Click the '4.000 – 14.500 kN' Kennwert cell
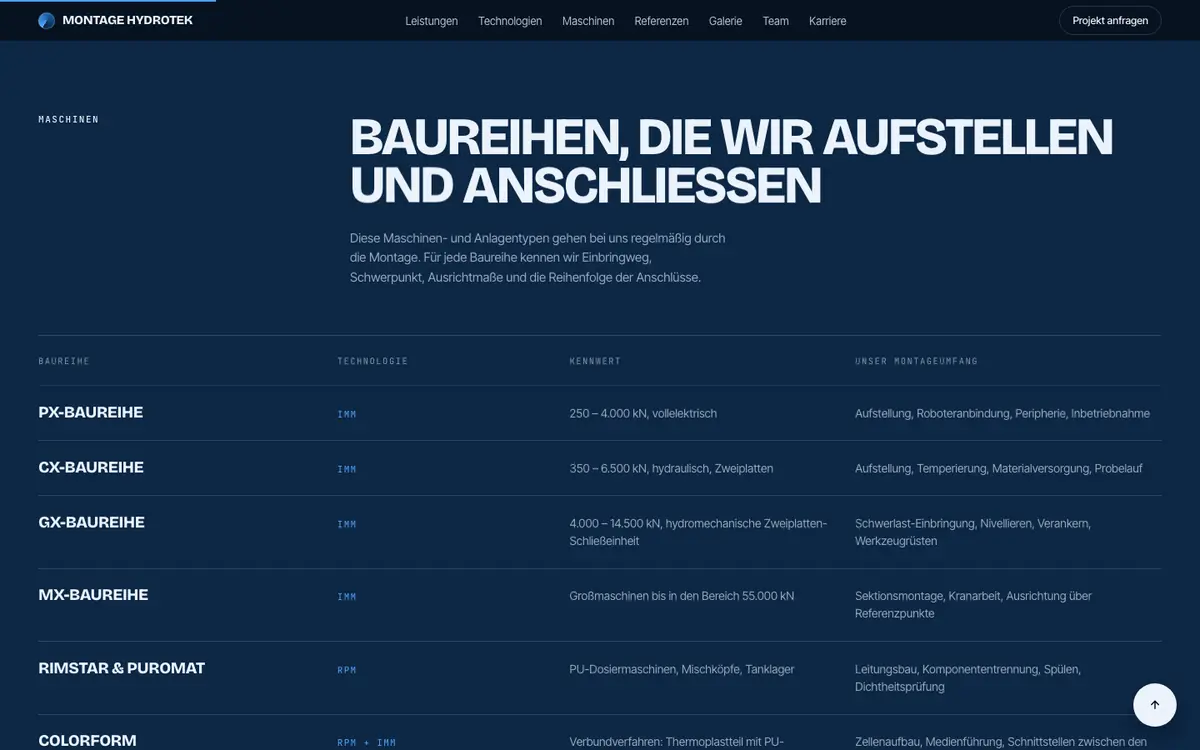The image size is (1200, 750). [698, 532]
